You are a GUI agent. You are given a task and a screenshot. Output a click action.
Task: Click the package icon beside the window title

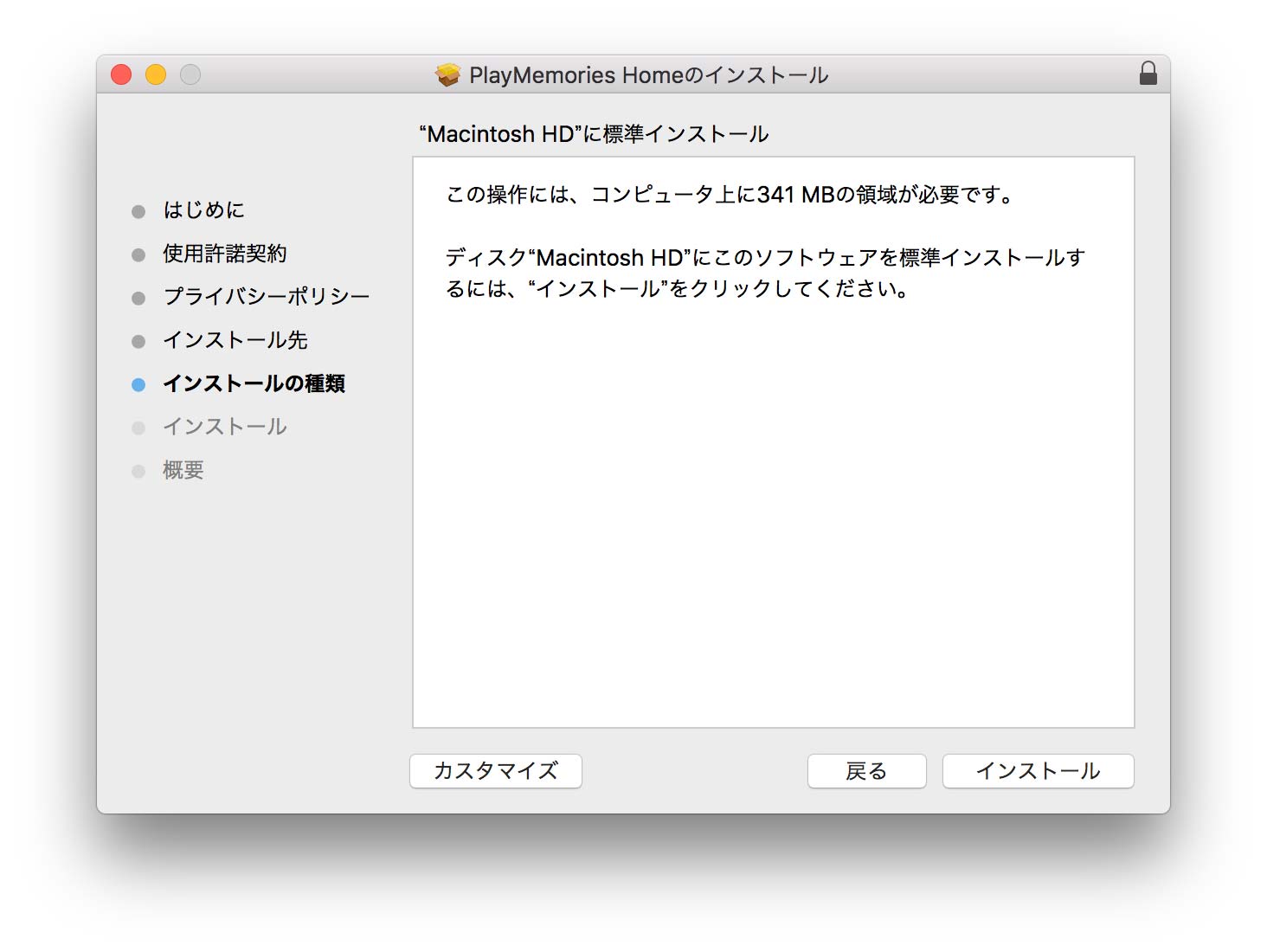tap(447, 75)
